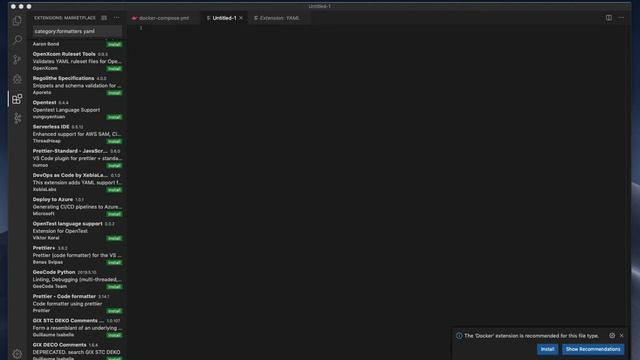The width and height of the screenshot is (640, 360).
Task: Open the tree-shaped icon below Extensions
Action: coord(17,118)
